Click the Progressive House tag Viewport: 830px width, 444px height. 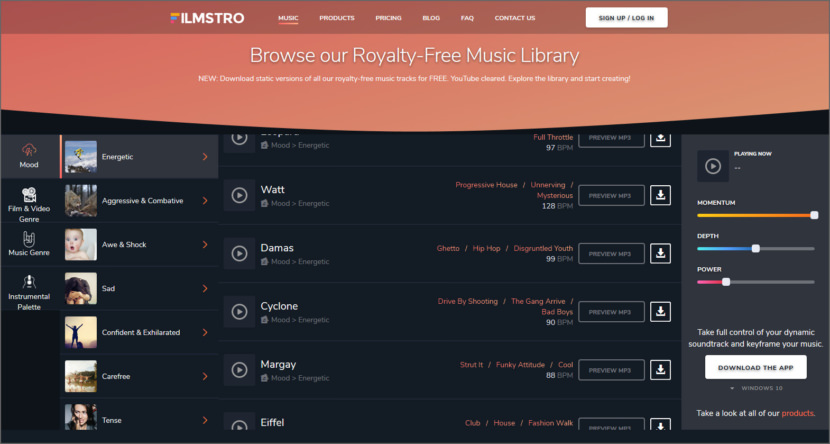tap(486, 185)
